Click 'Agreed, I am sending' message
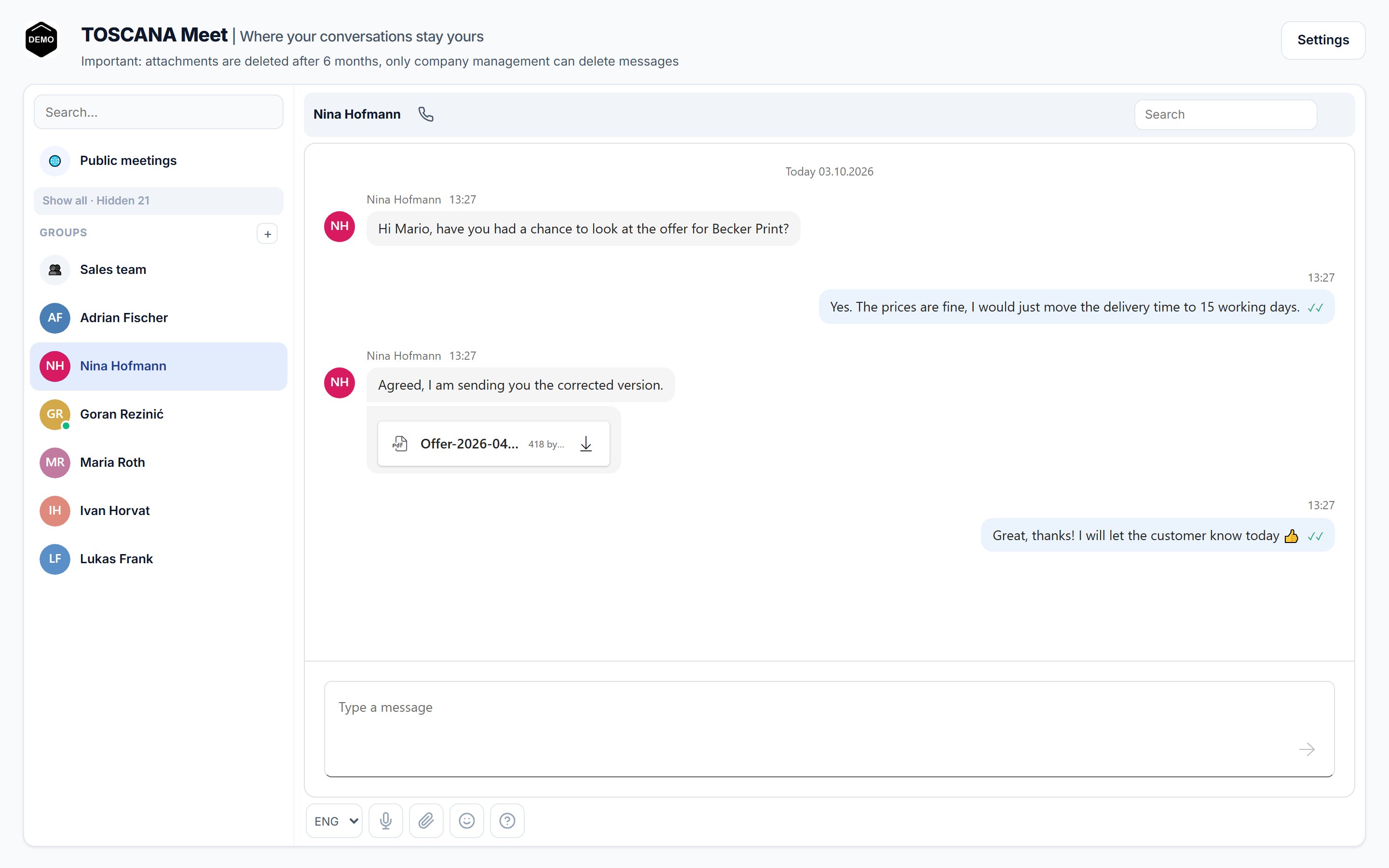 pos(520,385)
